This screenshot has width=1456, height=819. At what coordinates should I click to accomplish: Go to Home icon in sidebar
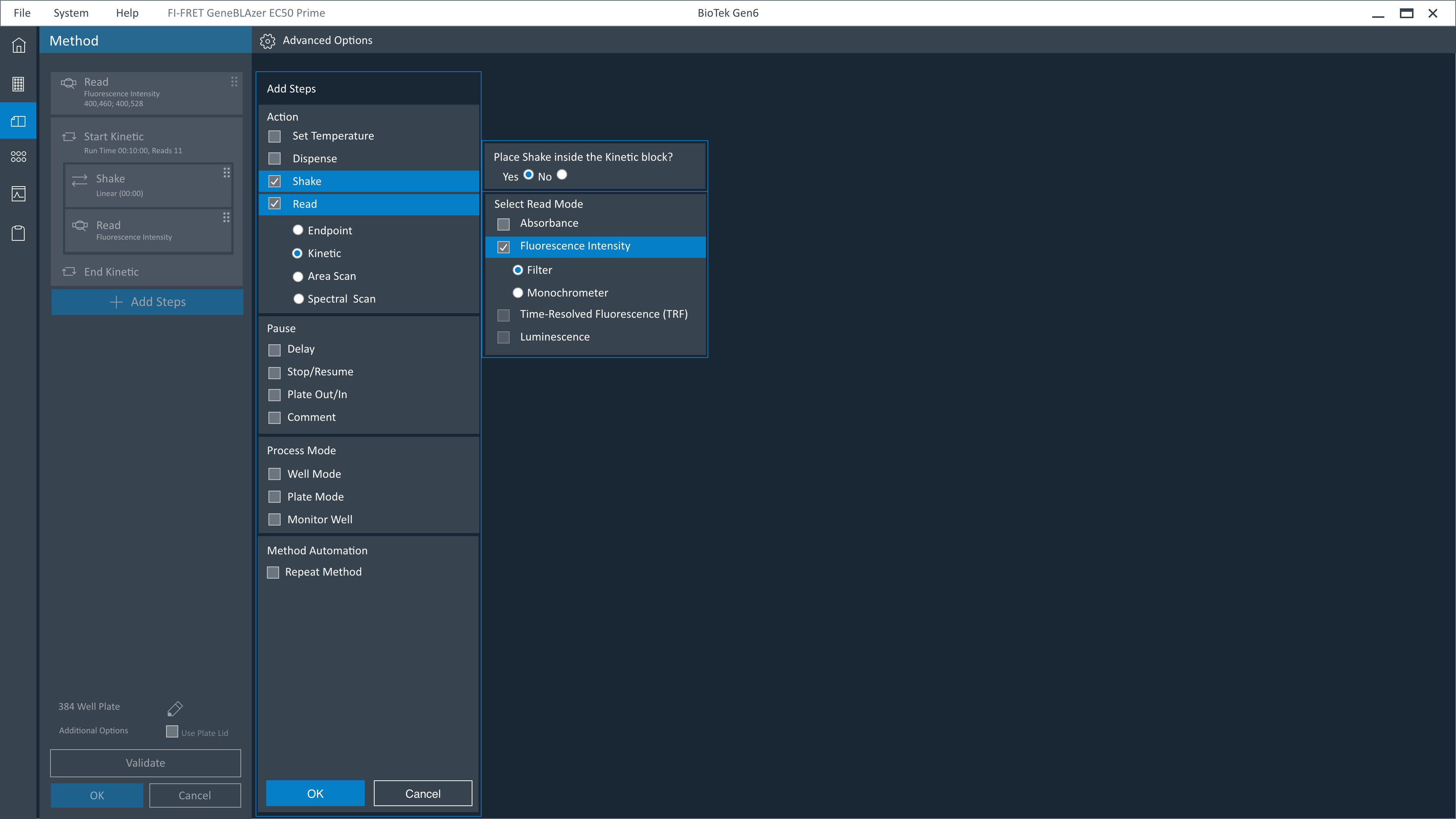19,45
